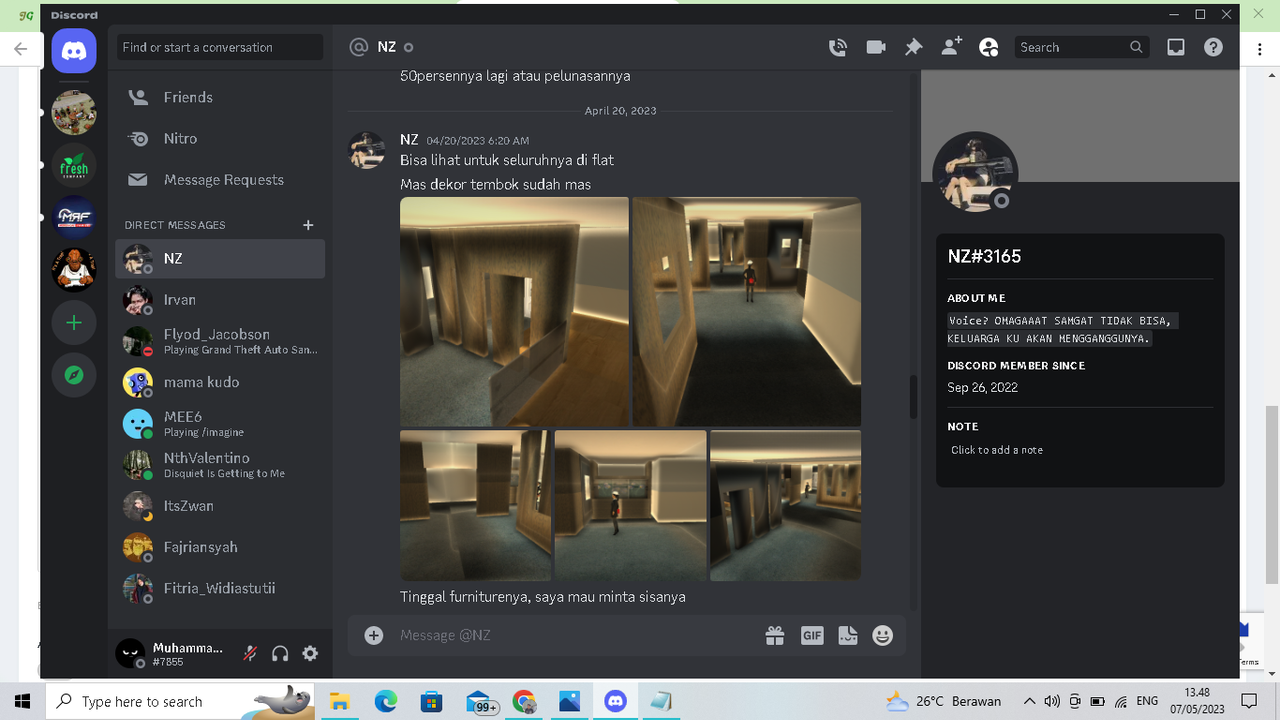Image resolution: width=1280 pixels, height=720 pixels.
Task: Open User Settings gear
Action: coord(310,653)
